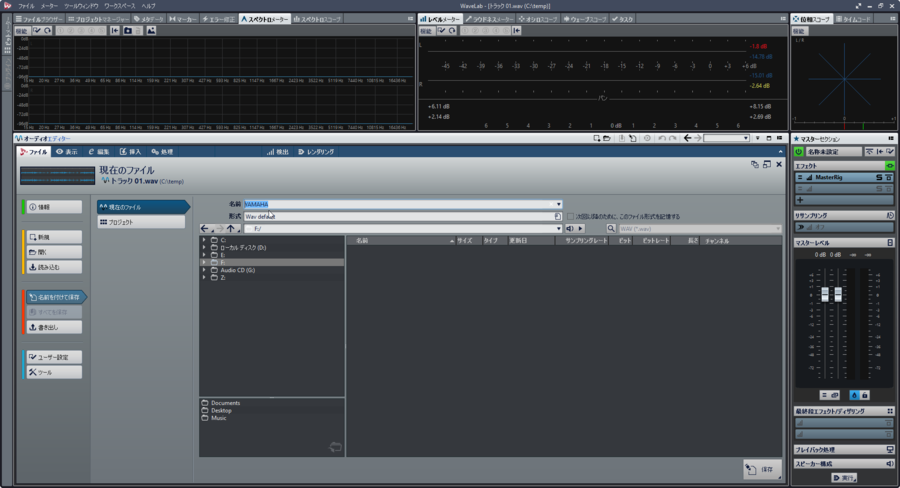The image size is (900, 488).
Task: Click the play preview icon beside path field
Action: [x=581, y=228]
